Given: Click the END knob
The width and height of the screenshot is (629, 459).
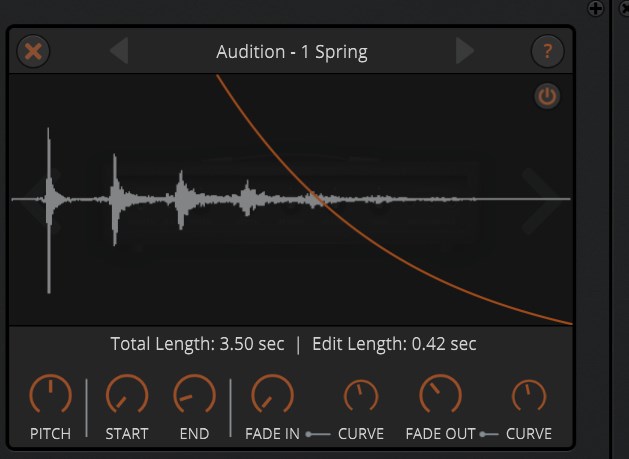Looking at the screenshot, I should tap(194, 396).
